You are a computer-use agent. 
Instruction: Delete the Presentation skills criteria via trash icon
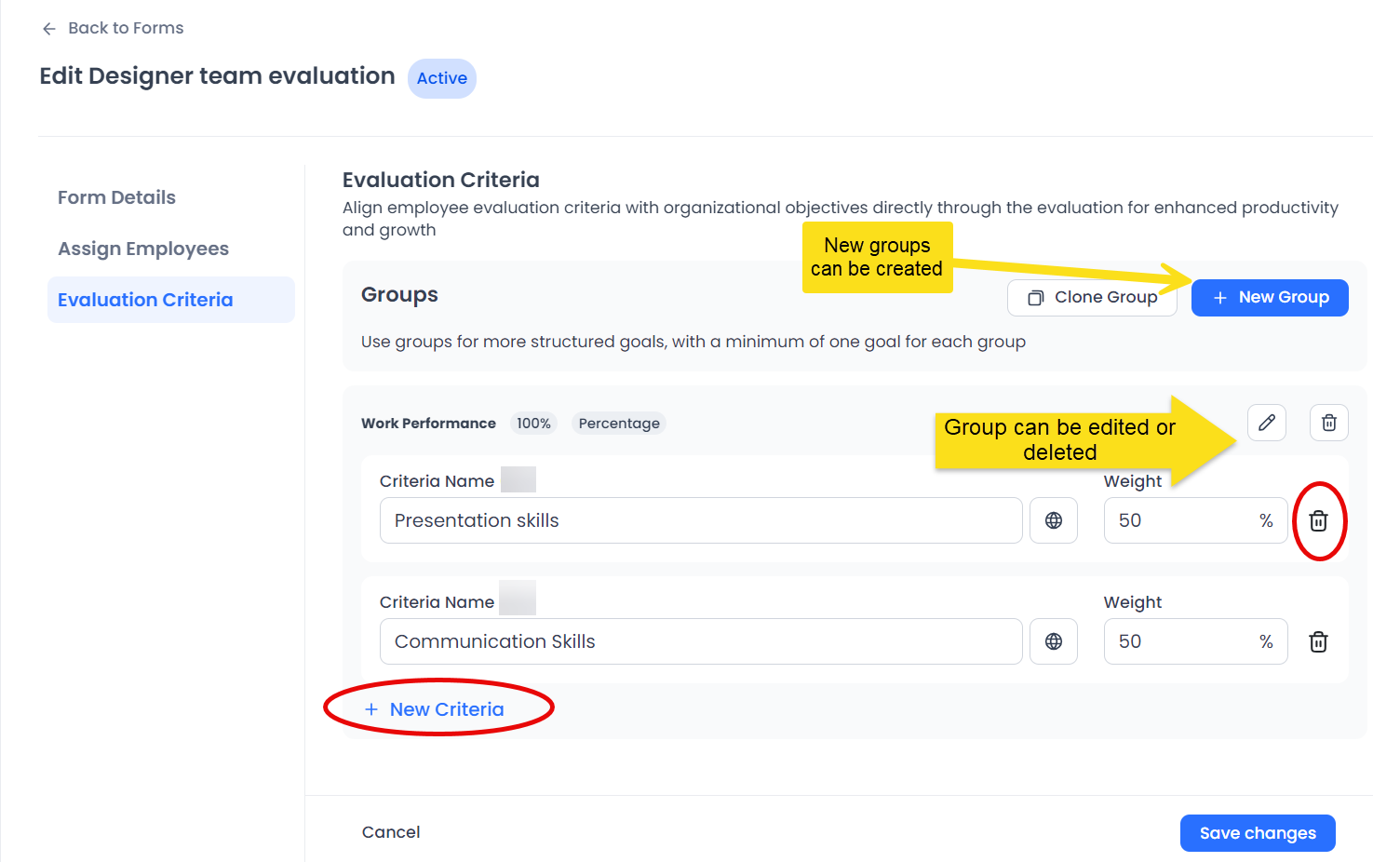pos(1318,520)
